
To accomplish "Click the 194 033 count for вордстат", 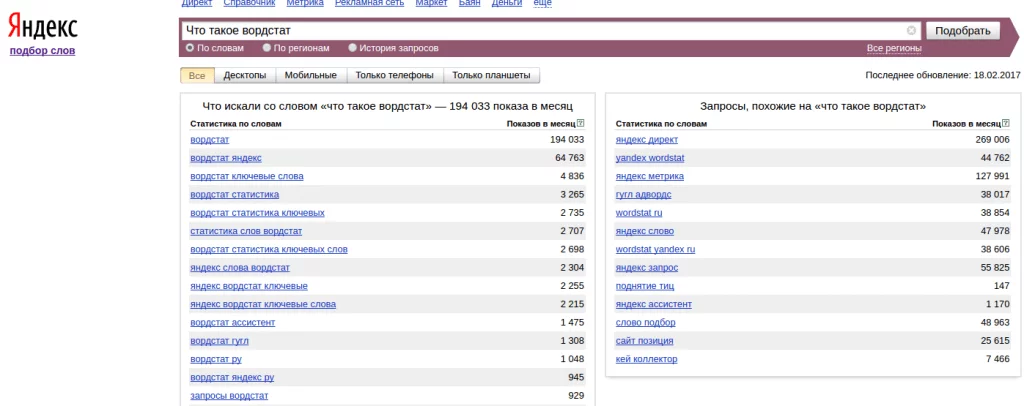I will click(x=567, y=140).
